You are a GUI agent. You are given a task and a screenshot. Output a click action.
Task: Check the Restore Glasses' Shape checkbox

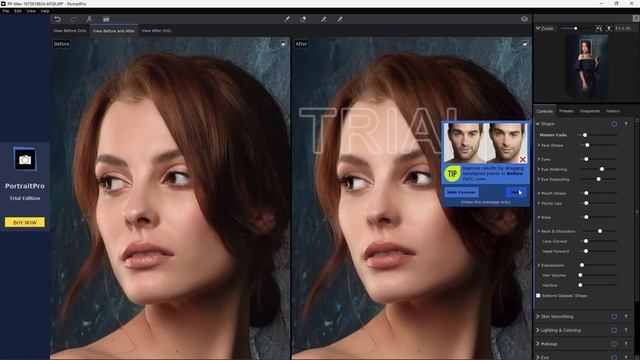pyautogui.click(x=538, y=296)
